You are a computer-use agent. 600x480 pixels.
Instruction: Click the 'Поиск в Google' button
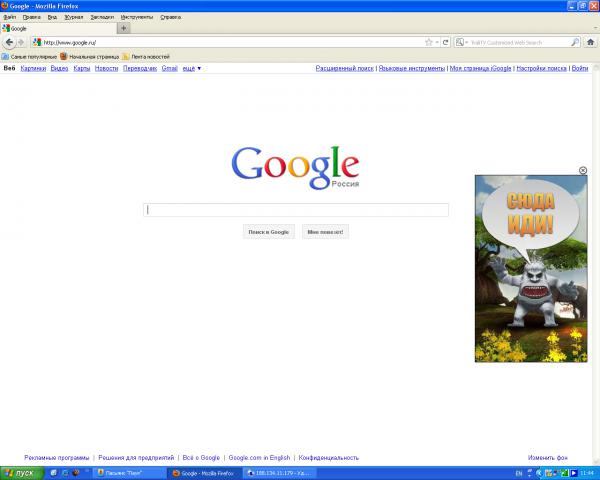click(269, 232)
